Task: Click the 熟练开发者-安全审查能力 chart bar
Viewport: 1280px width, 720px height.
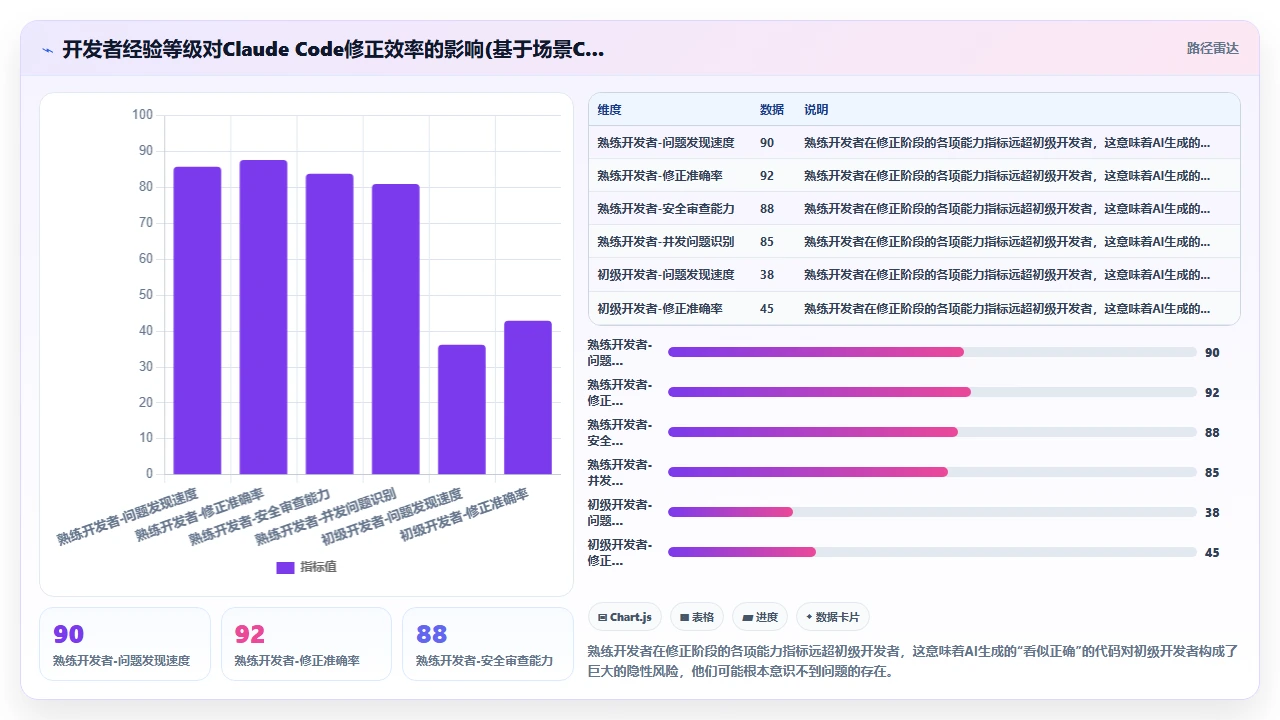Action: pyautogui.click(x=329, y=324)
